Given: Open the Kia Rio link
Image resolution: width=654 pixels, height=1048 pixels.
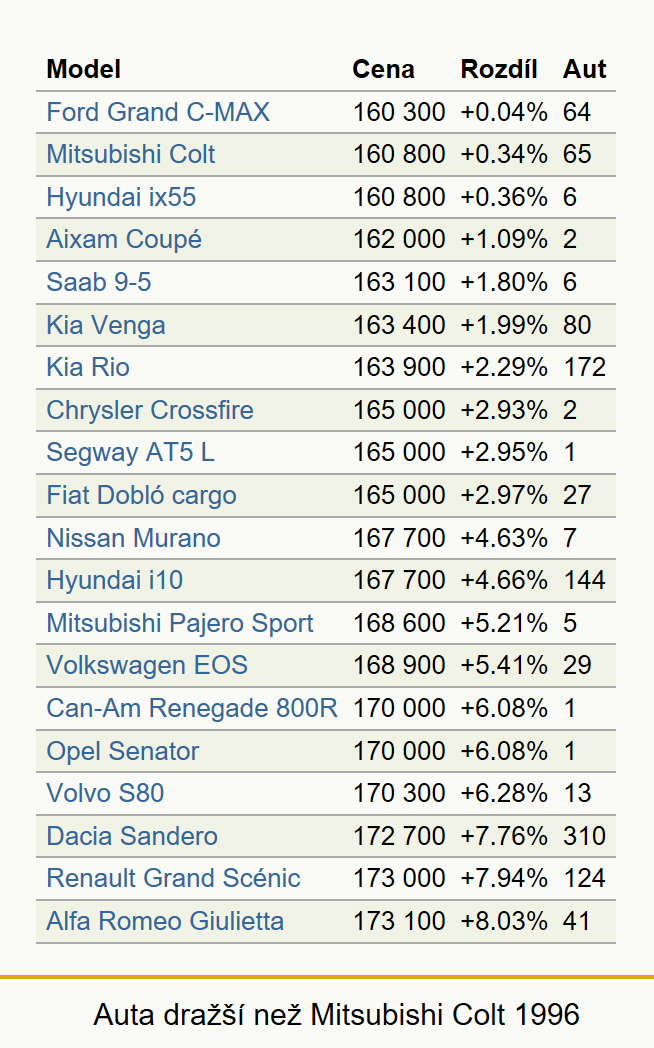Looking at the screenshot, I should pos(88,368).
